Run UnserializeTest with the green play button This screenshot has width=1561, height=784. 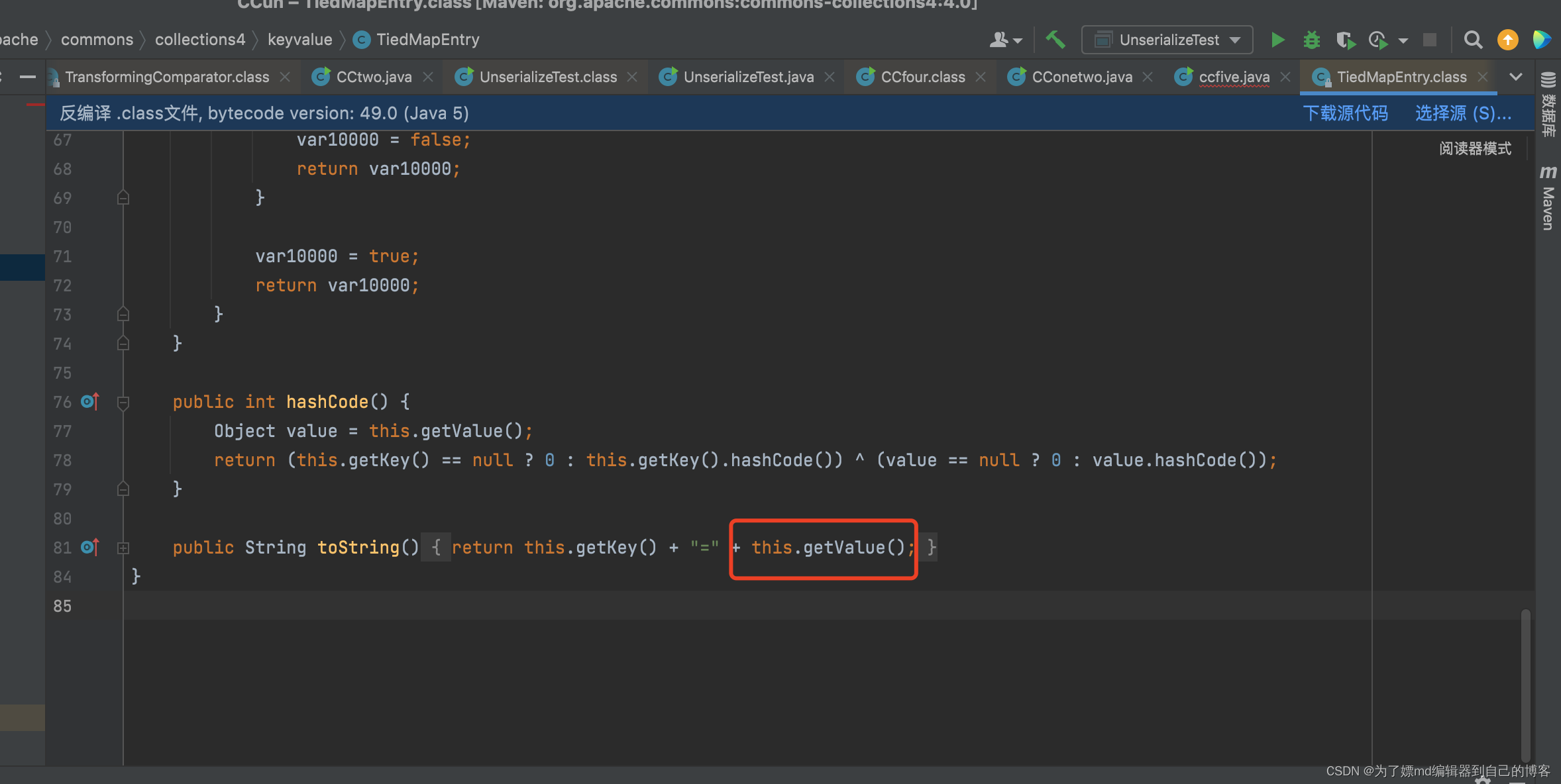1277,40
